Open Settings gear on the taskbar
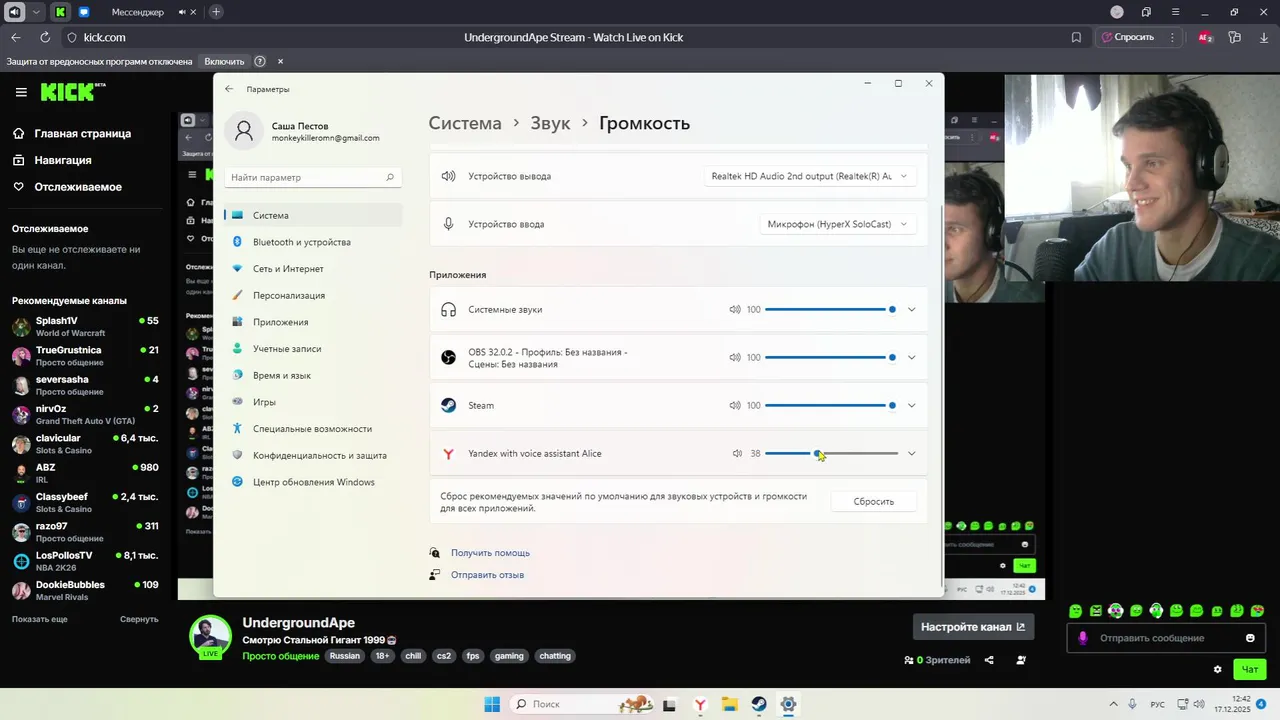 pos(788,704)
